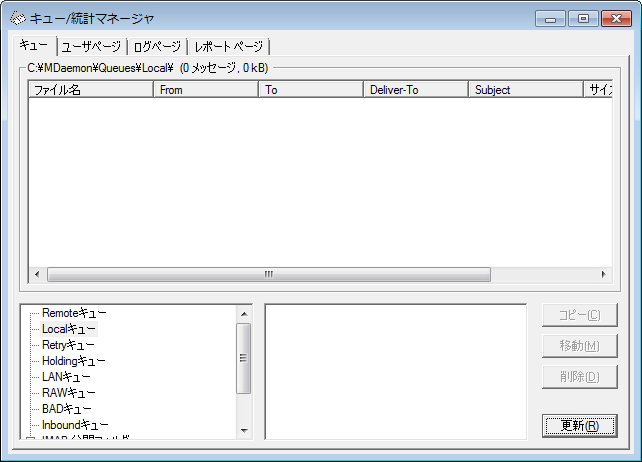Click the queue manager title bar icon
642x462 pixels.
(18, 18)
